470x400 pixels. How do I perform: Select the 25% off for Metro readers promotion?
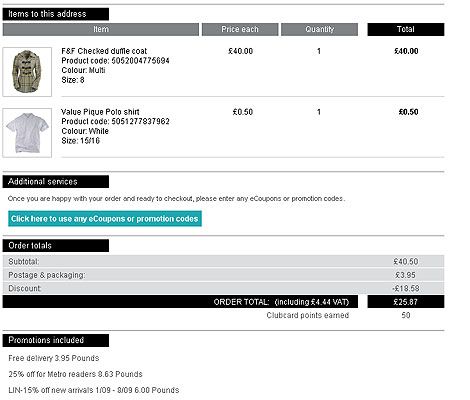click(75, 374)
